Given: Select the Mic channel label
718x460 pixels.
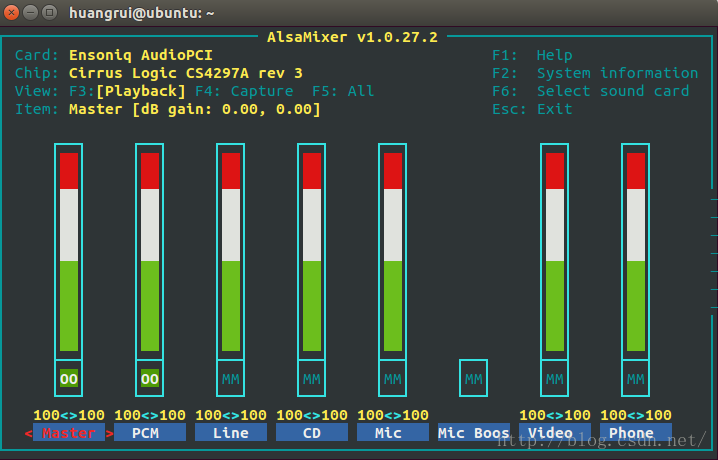Looking at the screenshot, I should pyautogui.click(x=393, y=433).
